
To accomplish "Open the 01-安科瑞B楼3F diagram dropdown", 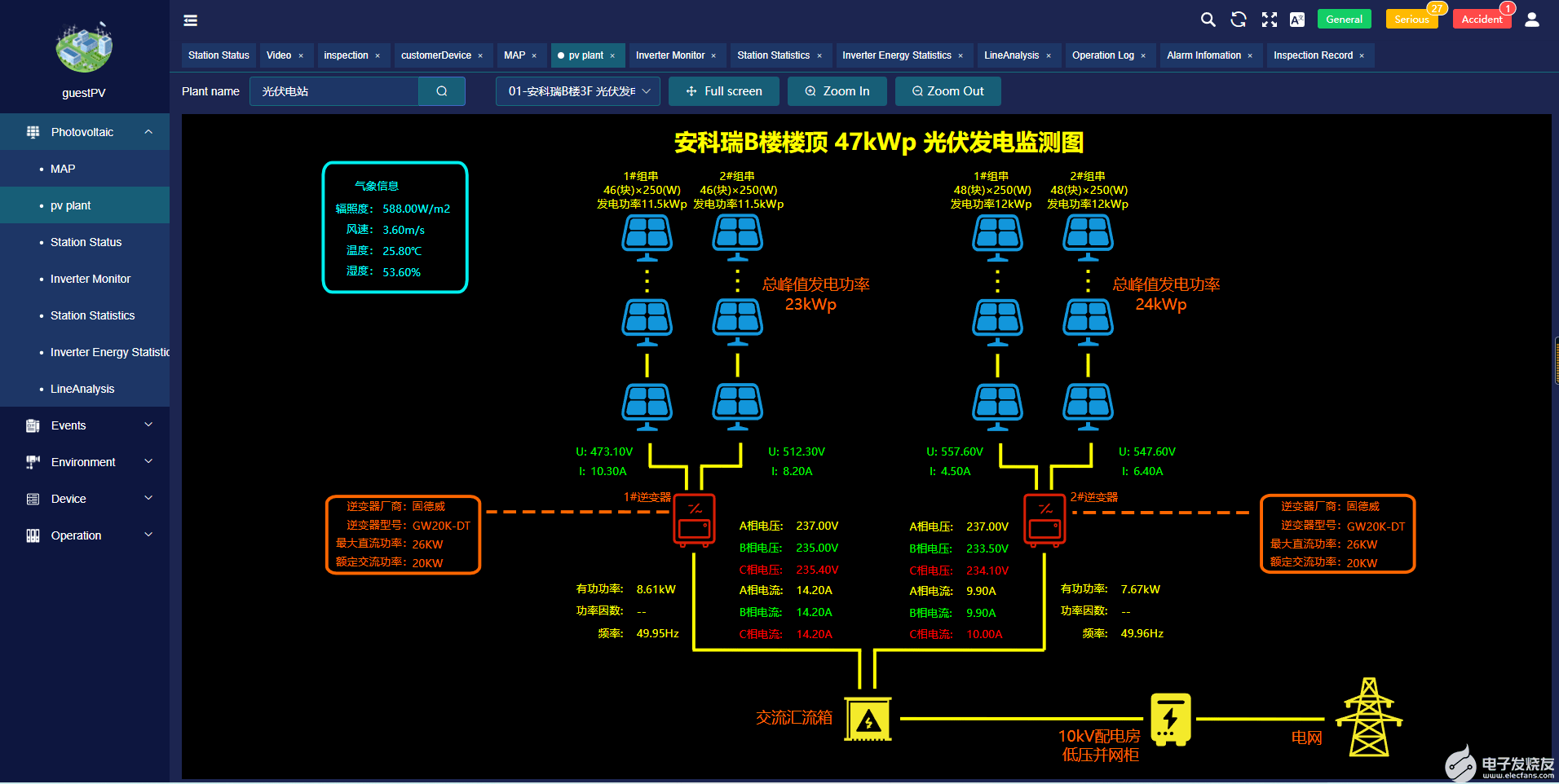I will (578, 91).
